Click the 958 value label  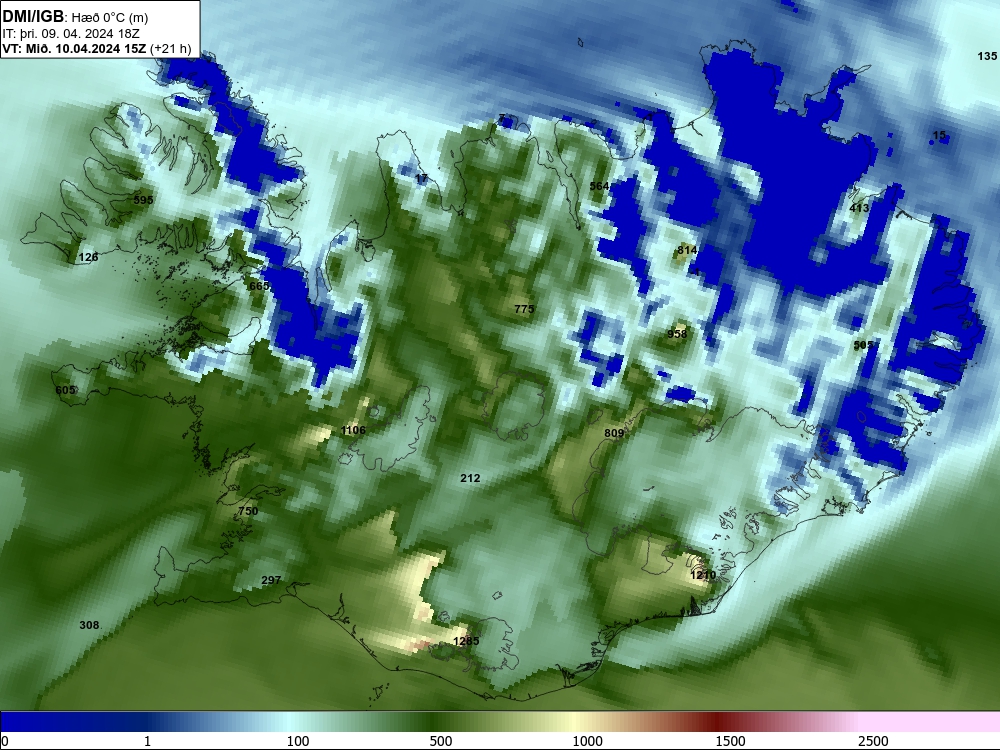[677, 334]
